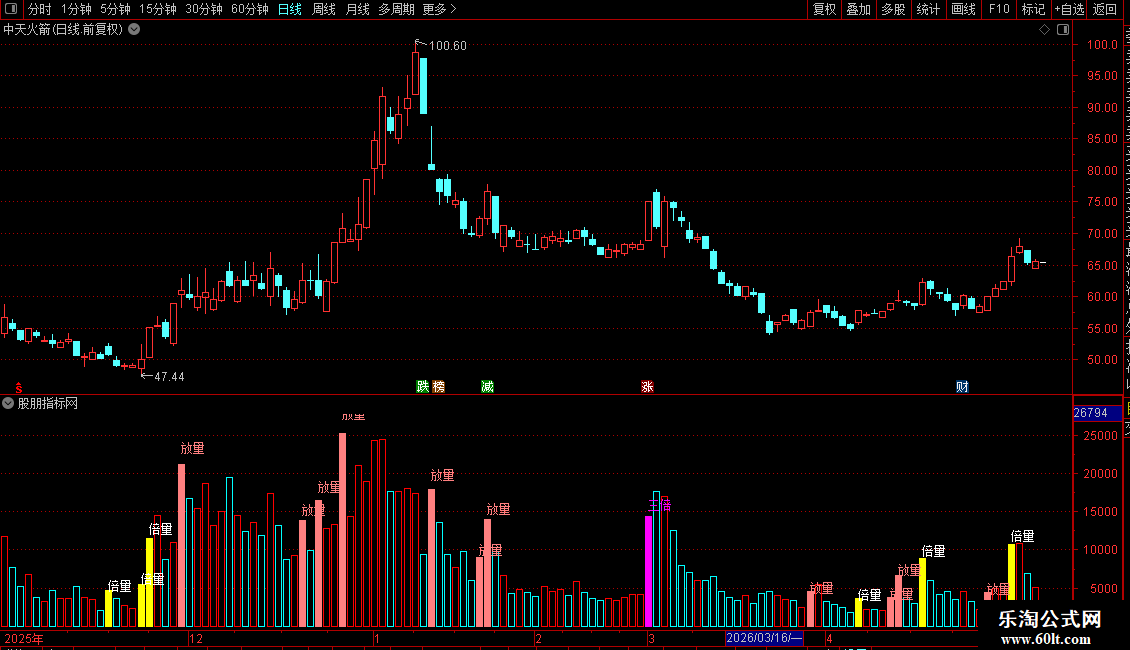The height and width of the screenshot is (650, 1130).
Task: Open the 中天火箭 chart title dropdown arrow
Action: coord(134,30)
